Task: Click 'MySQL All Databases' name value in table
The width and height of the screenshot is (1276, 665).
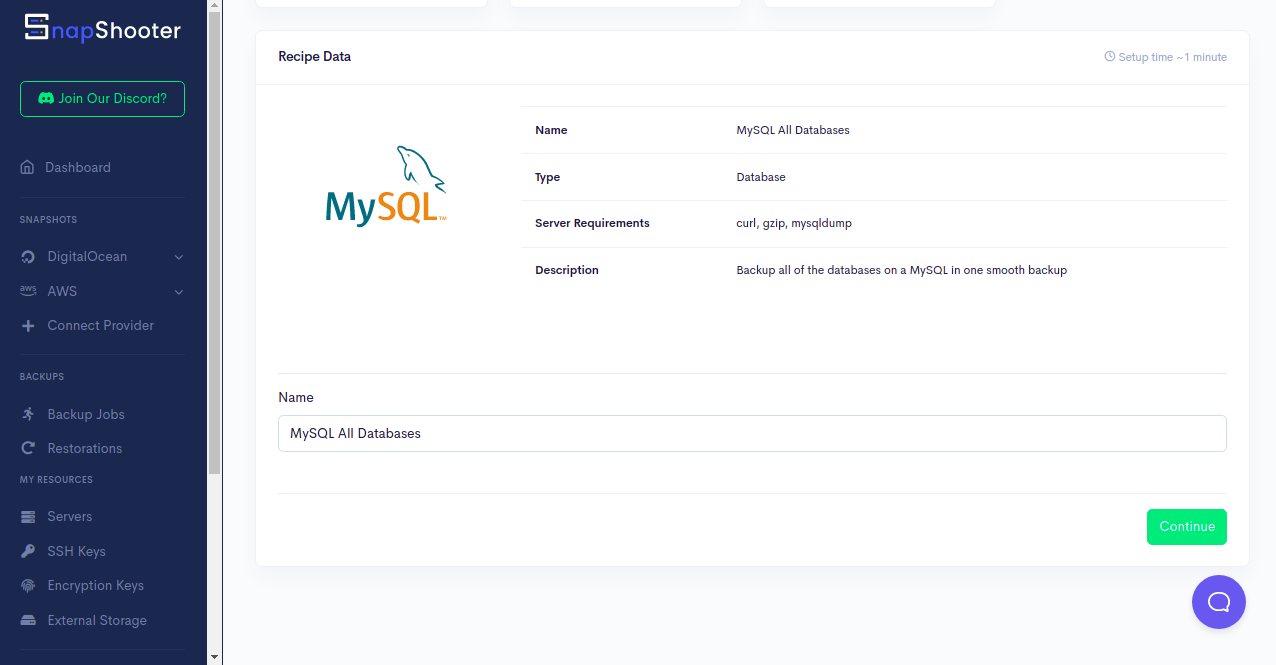Action: click(793, 130)
